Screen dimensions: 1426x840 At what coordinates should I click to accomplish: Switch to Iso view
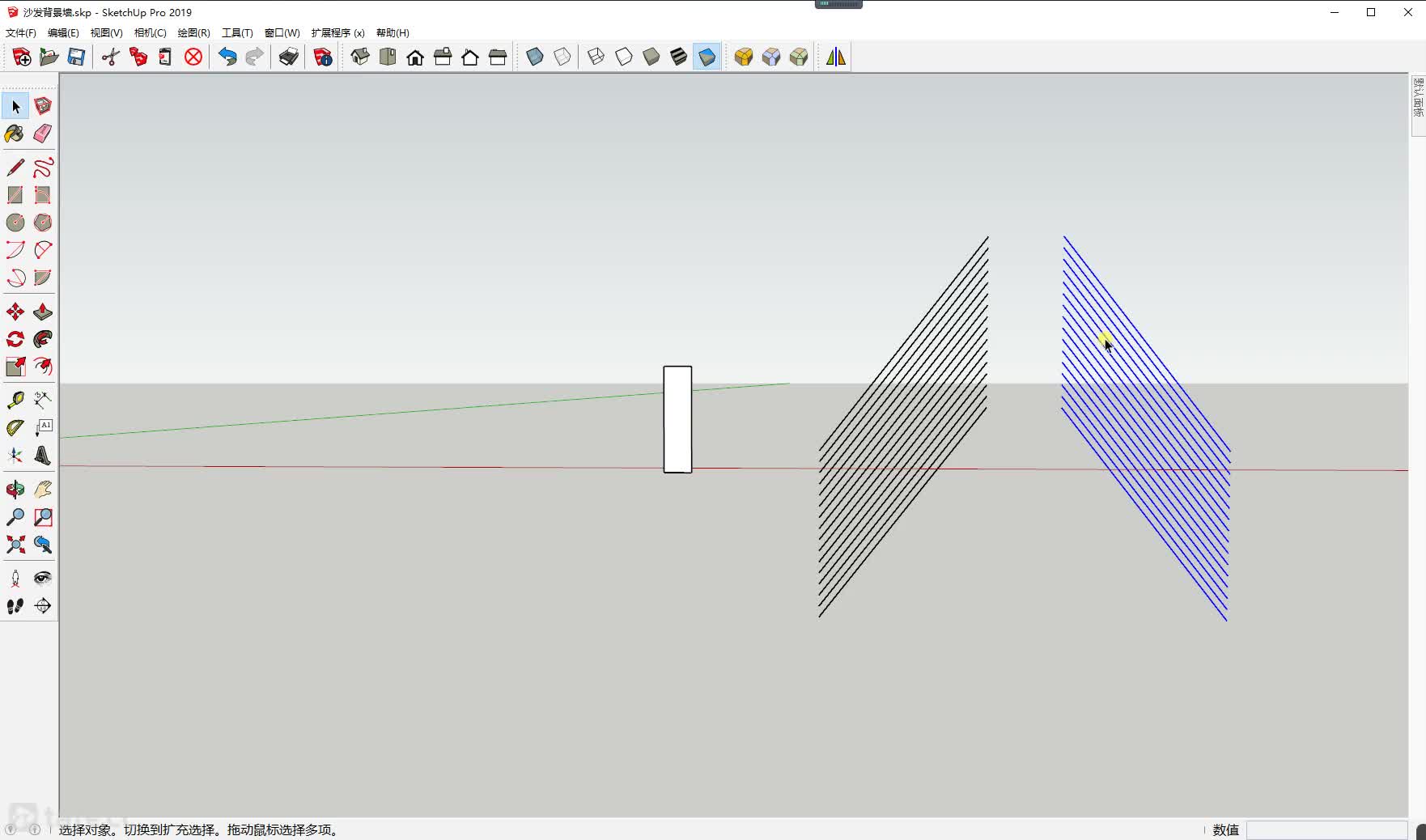point(360,57)
